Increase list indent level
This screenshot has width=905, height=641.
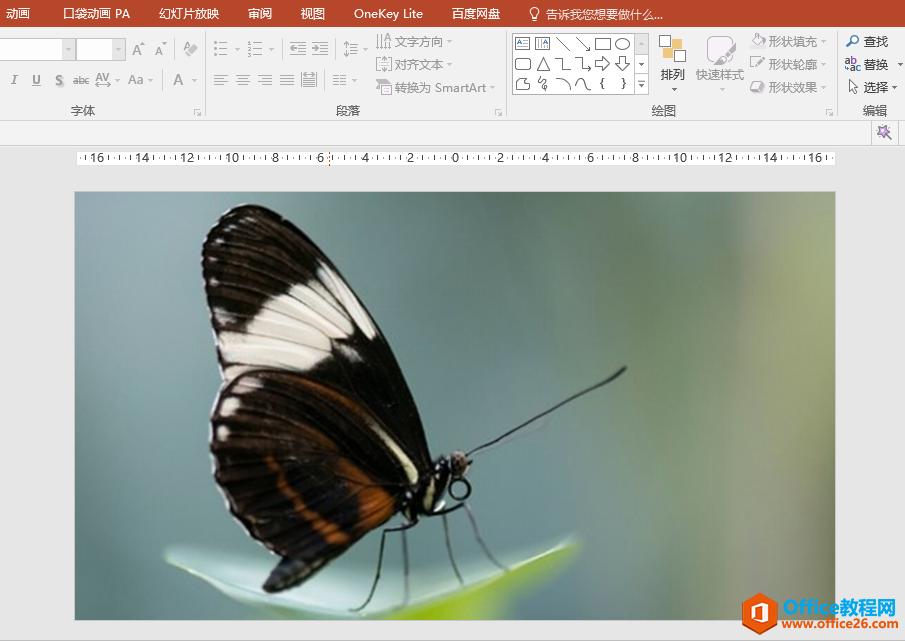coord(320,49)
